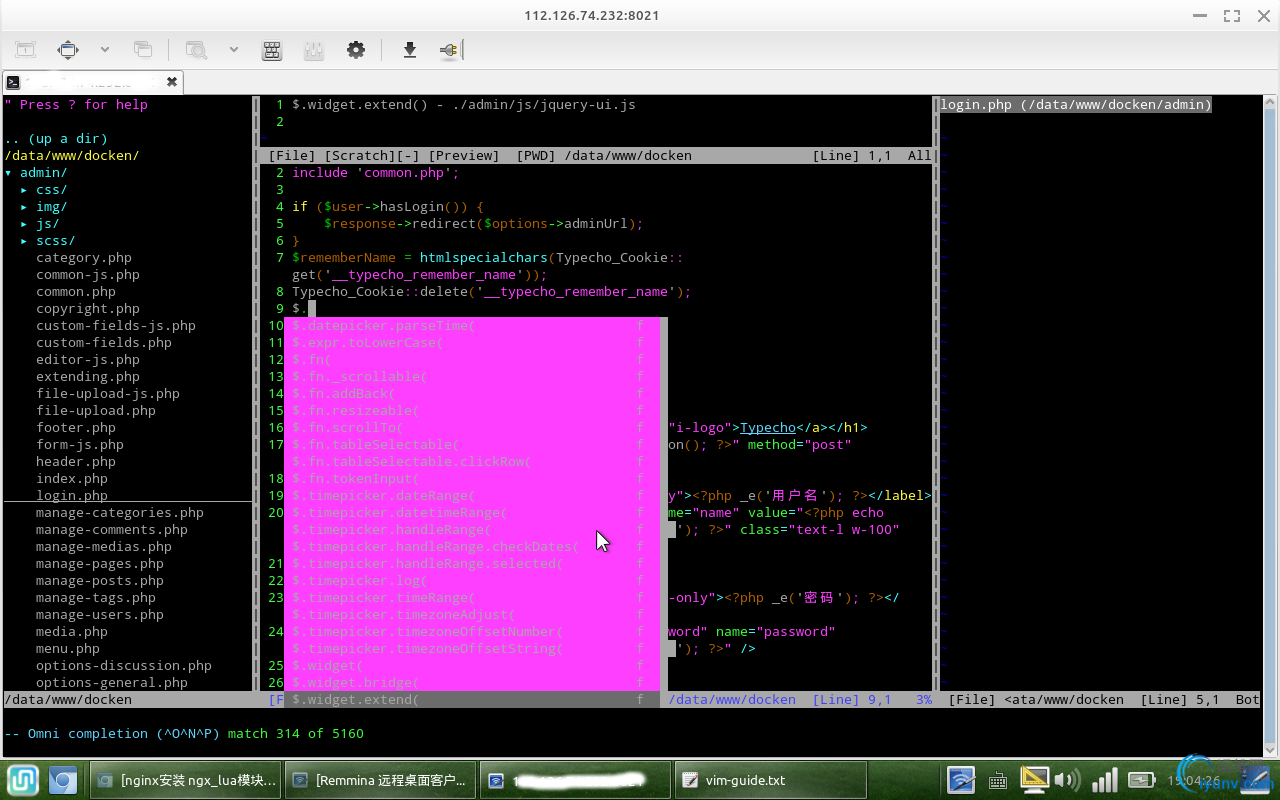Open editor-js.php file
This screenshot has height=800, width=1280.
[x=88, y=360]
